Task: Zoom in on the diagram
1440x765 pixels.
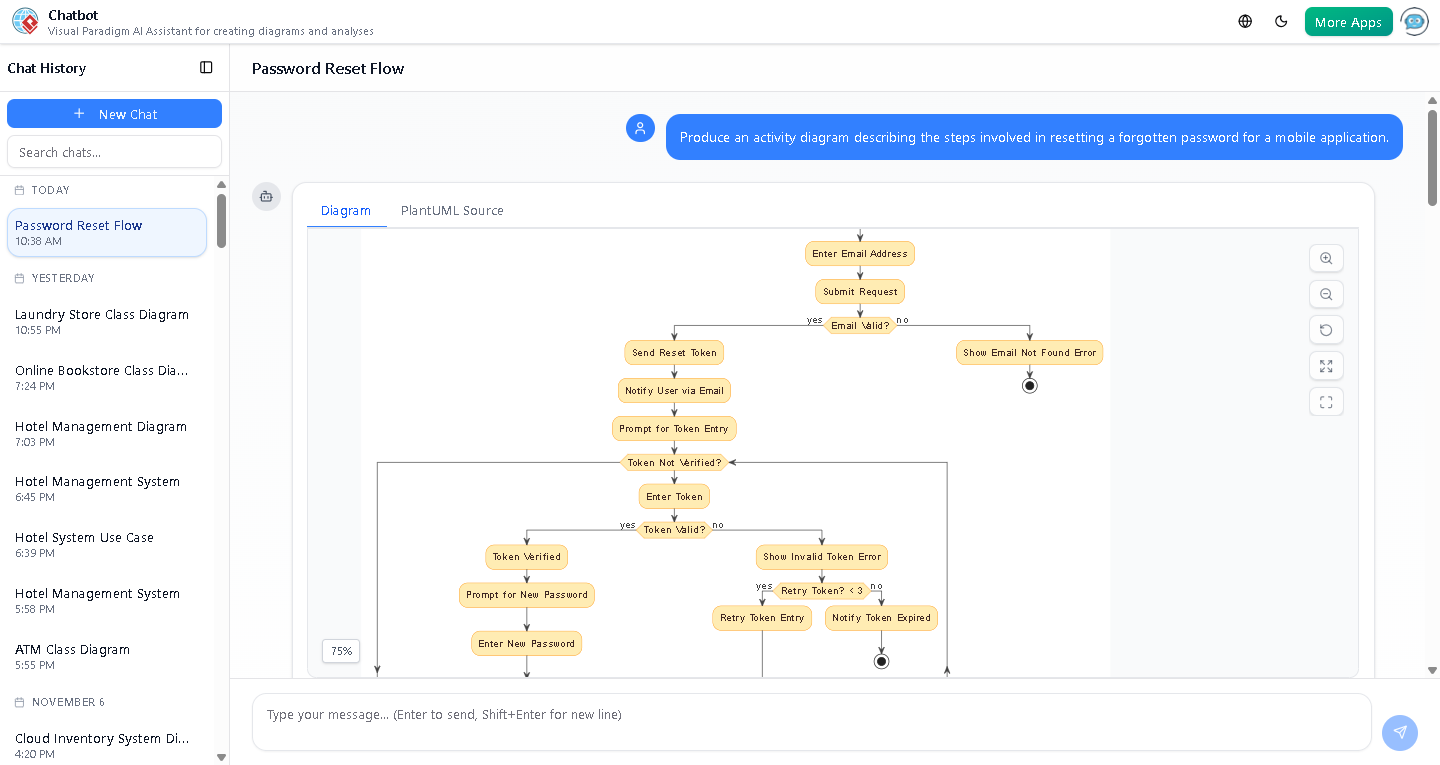Action: tap(1326, 258)
